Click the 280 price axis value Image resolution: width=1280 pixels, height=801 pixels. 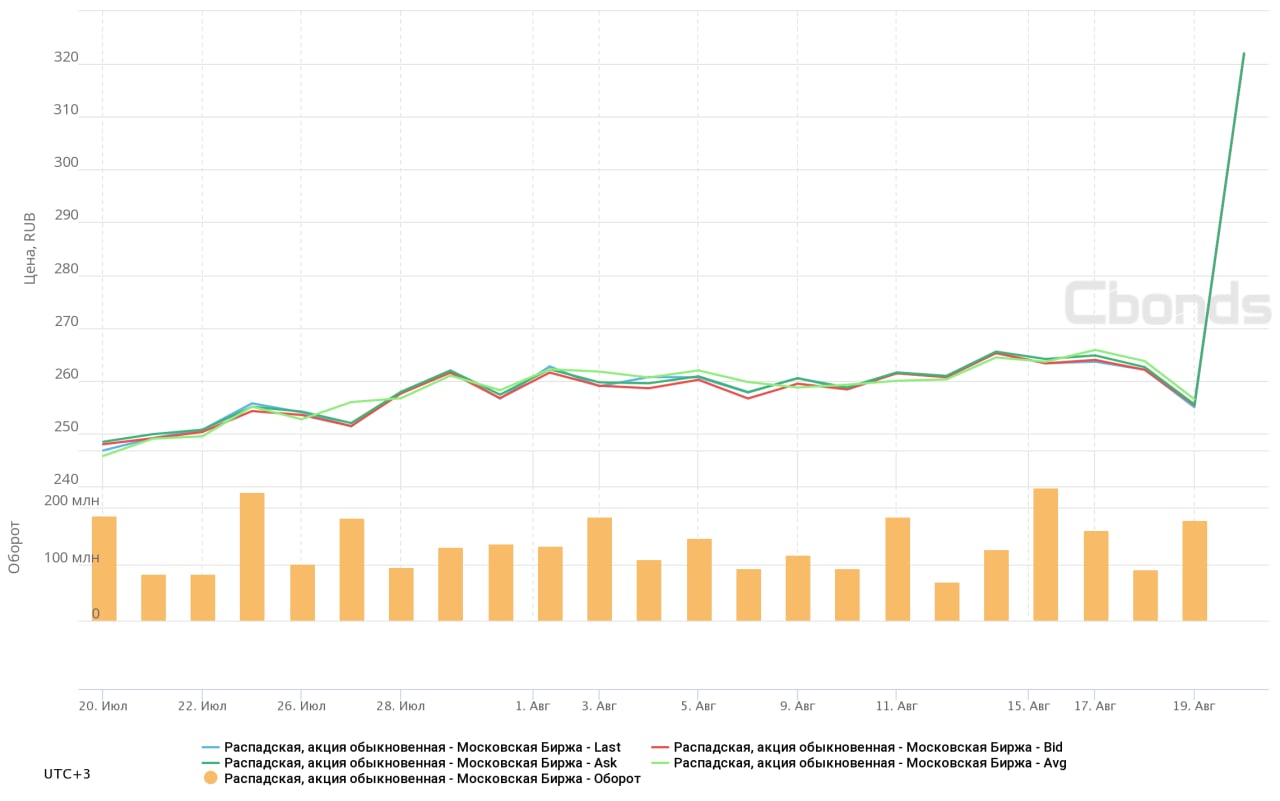pyautogui.click(x=66, y=269)
